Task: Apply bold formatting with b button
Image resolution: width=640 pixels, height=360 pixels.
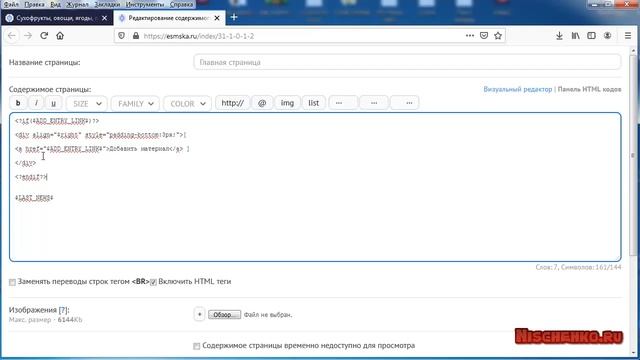Action: tap(18, 103)
